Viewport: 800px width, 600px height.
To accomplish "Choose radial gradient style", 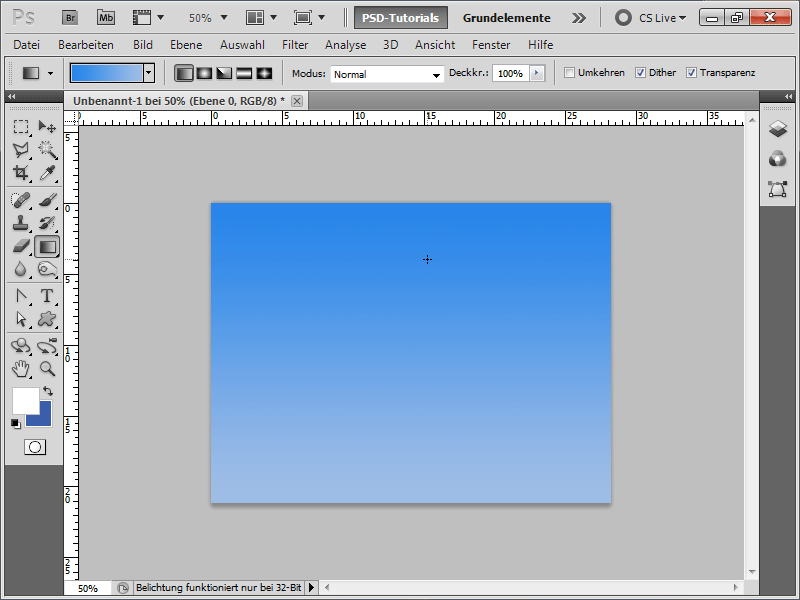I will pyautogui.click(x=204, y=73).
